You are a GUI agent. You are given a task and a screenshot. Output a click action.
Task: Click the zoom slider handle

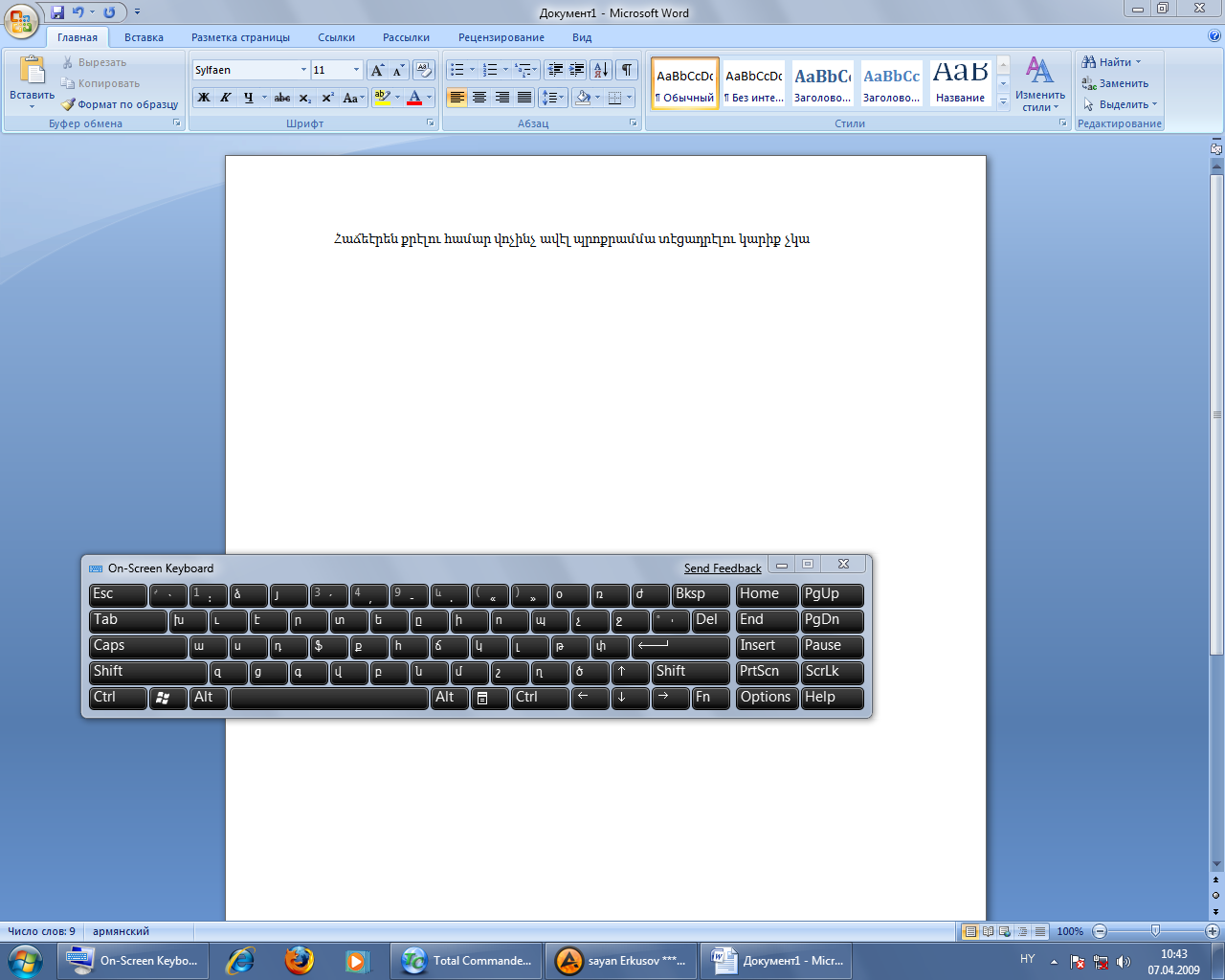[x=1155, y=931]
